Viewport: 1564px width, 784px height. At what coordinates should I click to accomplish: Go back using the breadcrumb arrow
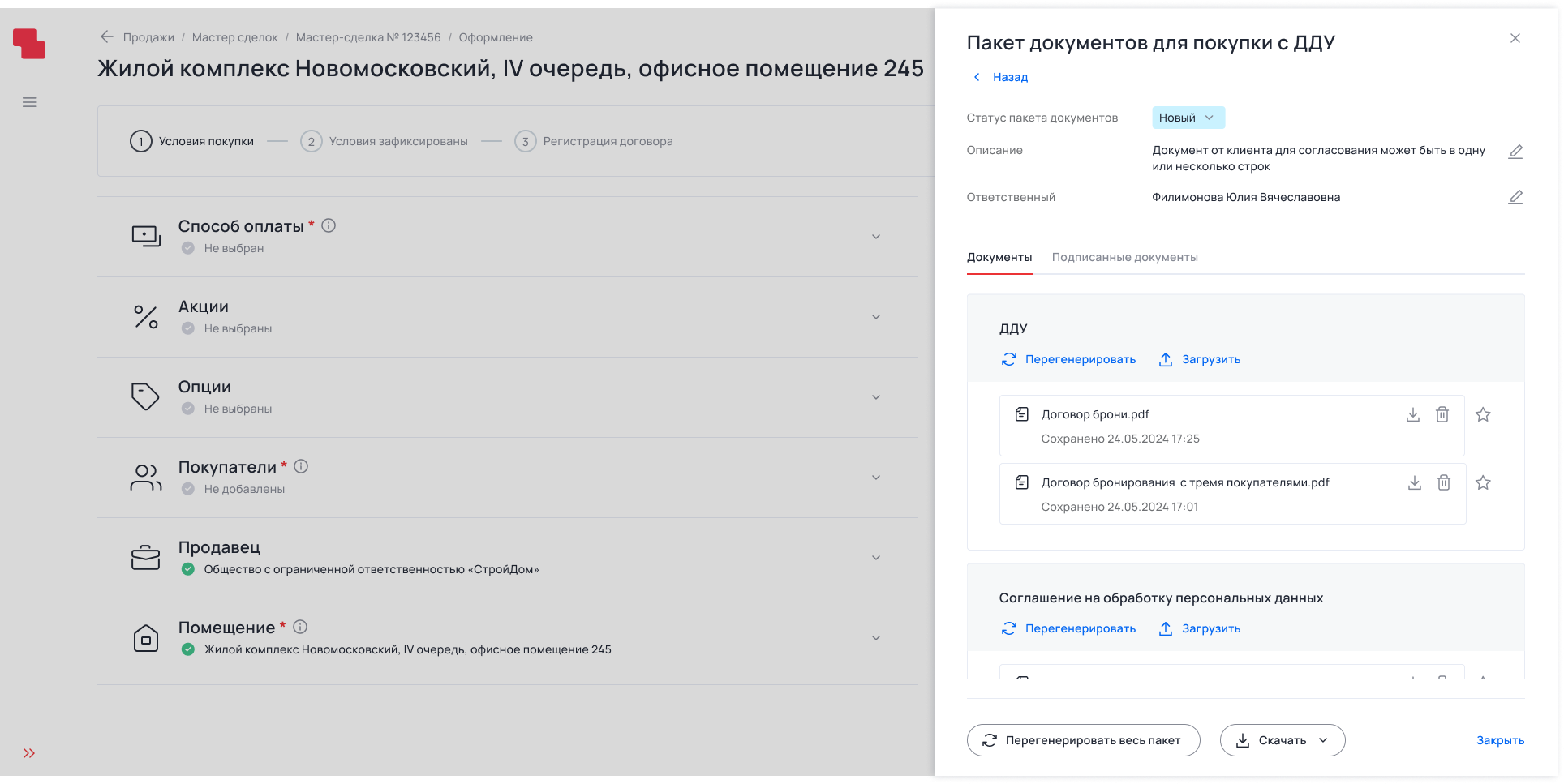[106, 36]
